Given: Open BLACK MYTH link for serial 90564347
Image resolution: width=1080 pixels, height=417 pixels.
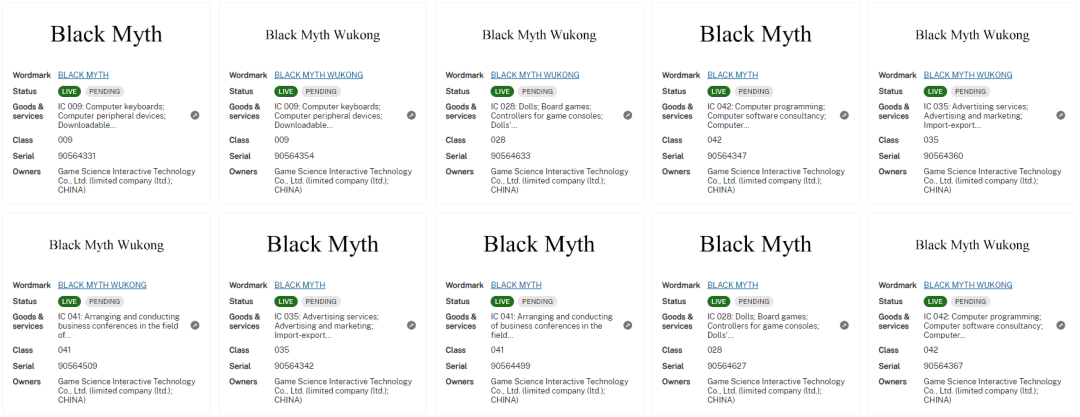Looking at the screenshot, I should pos(733,75).
